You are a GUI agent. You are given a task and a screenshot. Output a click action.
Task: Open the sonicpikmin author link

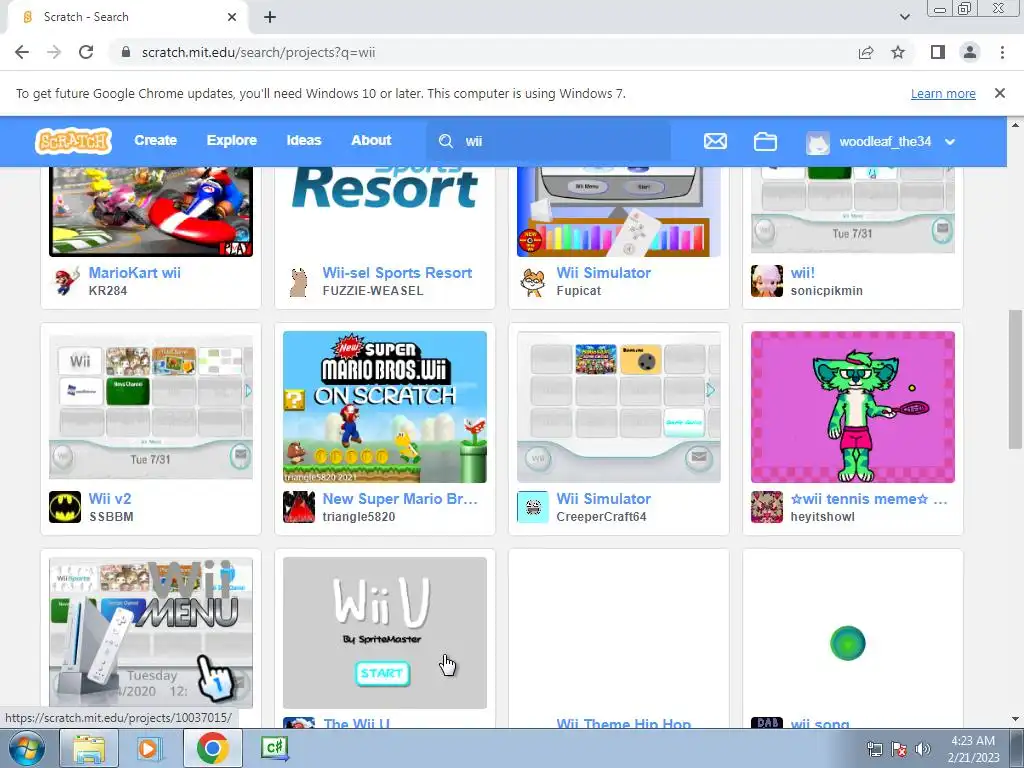point(827,291)
